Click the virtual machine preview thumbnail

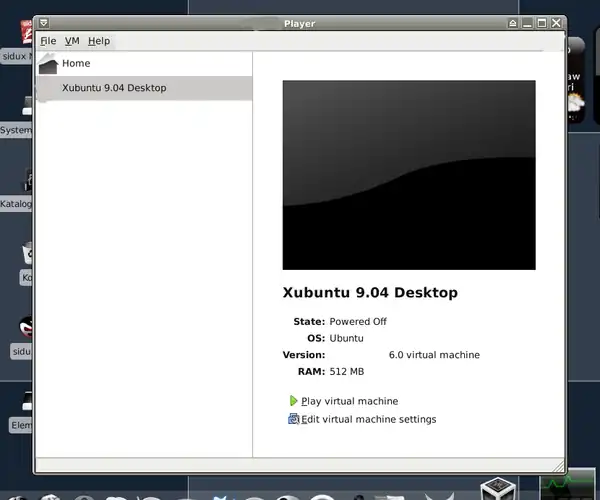(x=409, y=175)
